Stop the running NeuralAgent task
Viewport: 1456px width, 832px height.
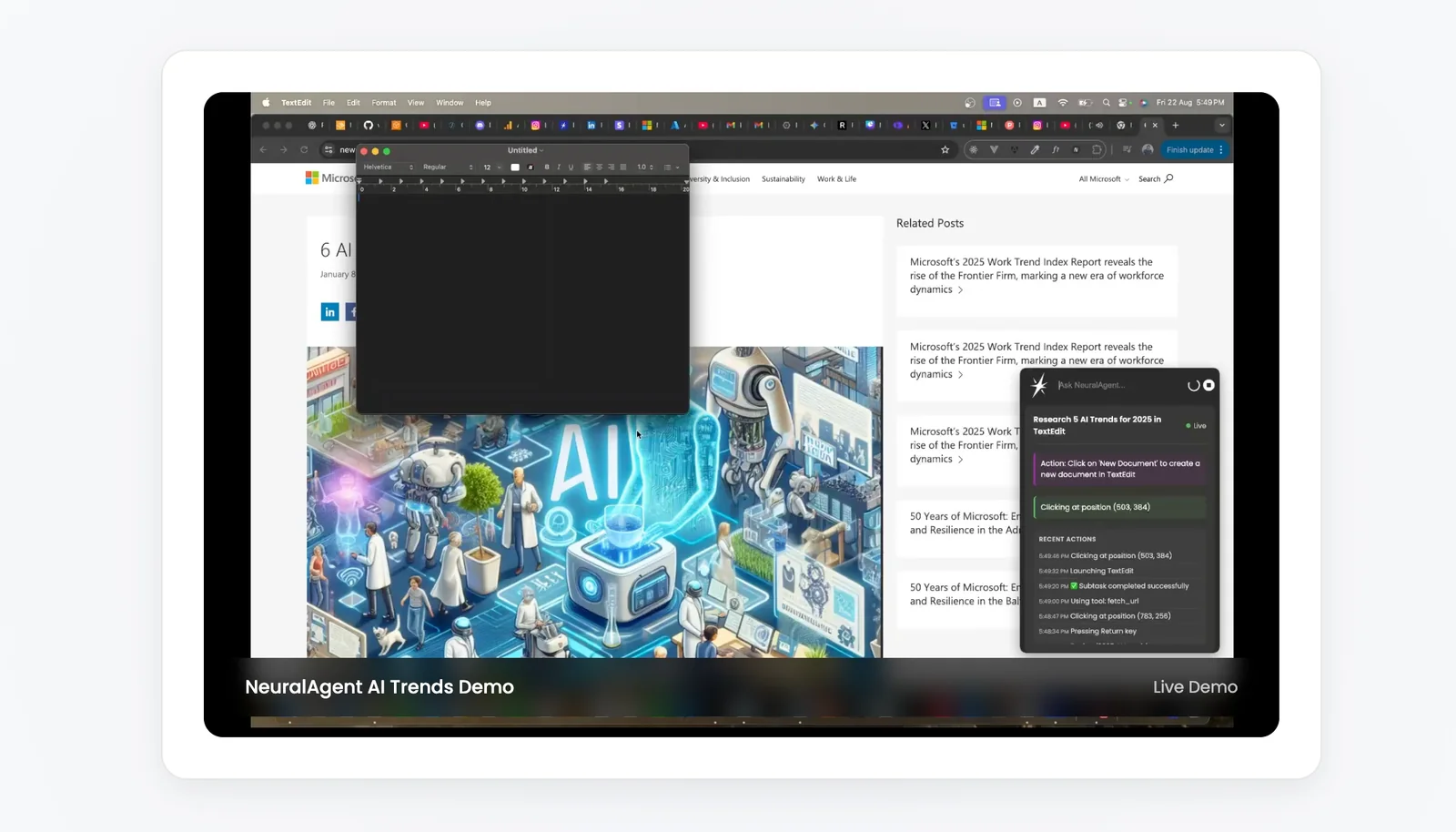(1208, 385)
